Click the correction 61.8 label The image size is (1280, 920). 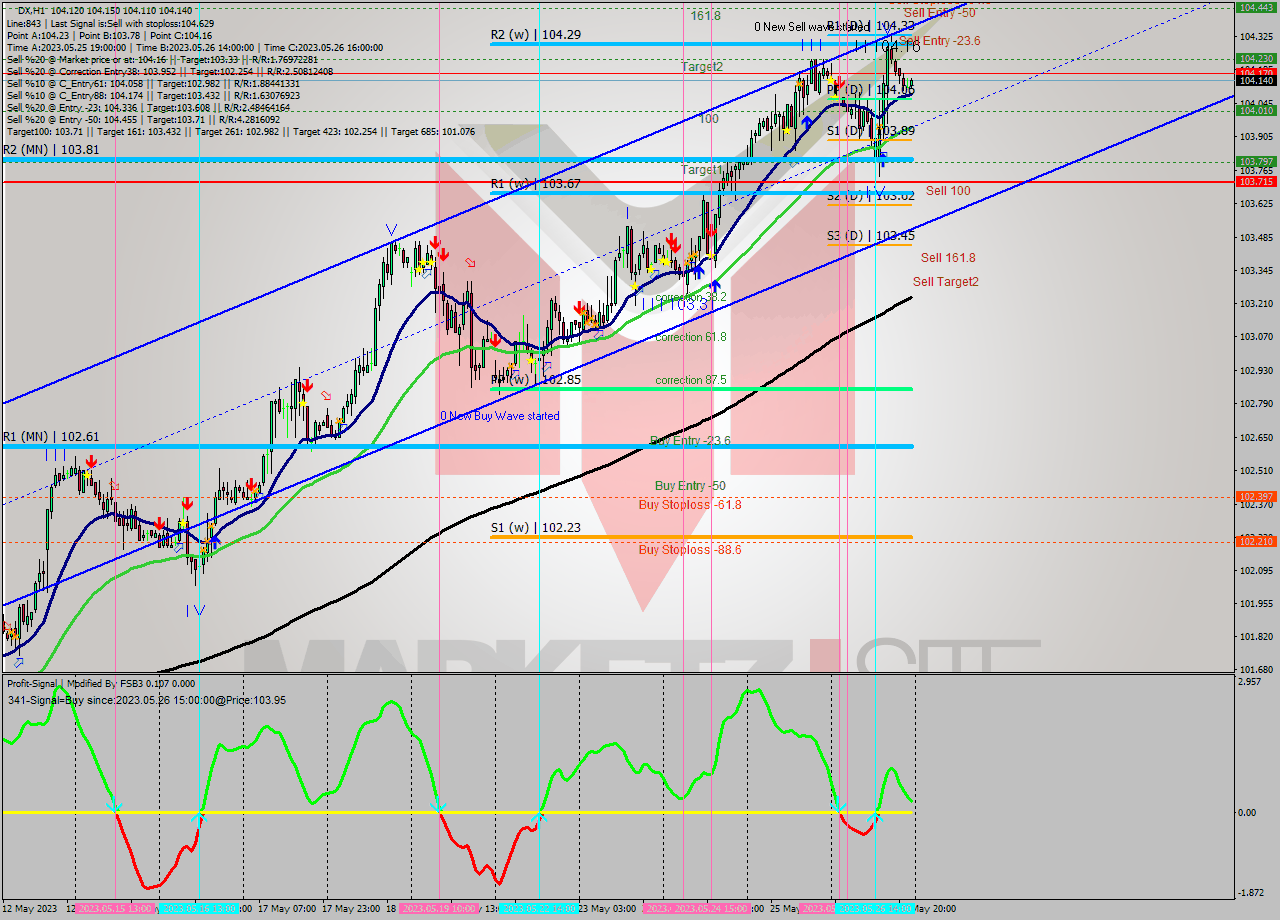click(x=691, y=337)
